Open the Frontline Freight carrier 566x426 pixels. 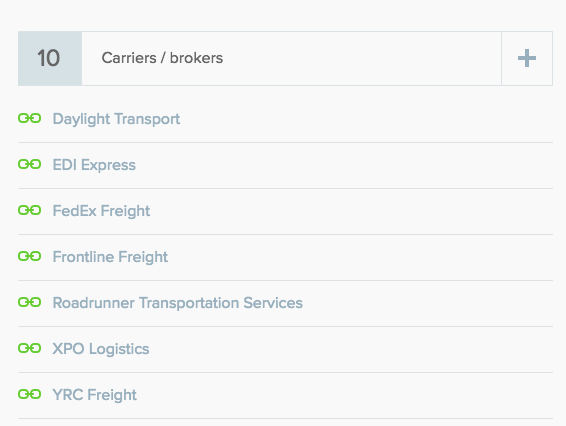coord(110,257)
